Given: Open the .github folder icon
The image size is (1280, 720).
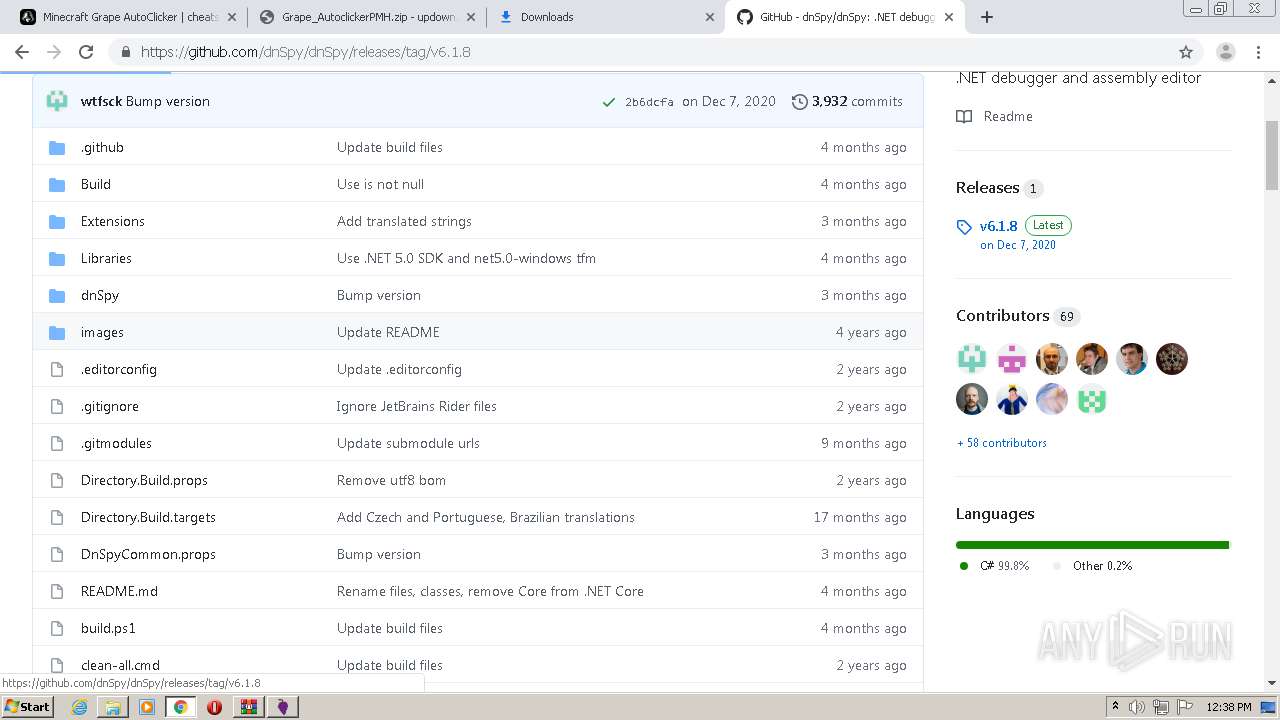Looking at the screenshot, I should tap(57, 147).
